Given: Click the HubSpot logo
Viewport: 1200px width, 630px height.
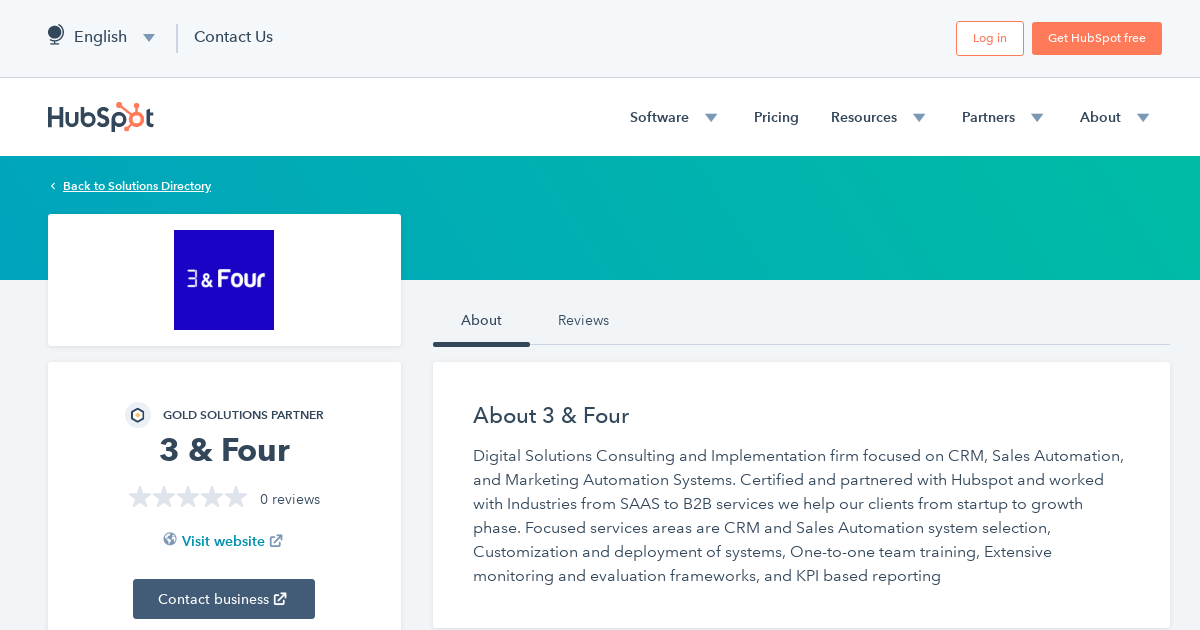Looking at the screenshot, I should [101, 117].
